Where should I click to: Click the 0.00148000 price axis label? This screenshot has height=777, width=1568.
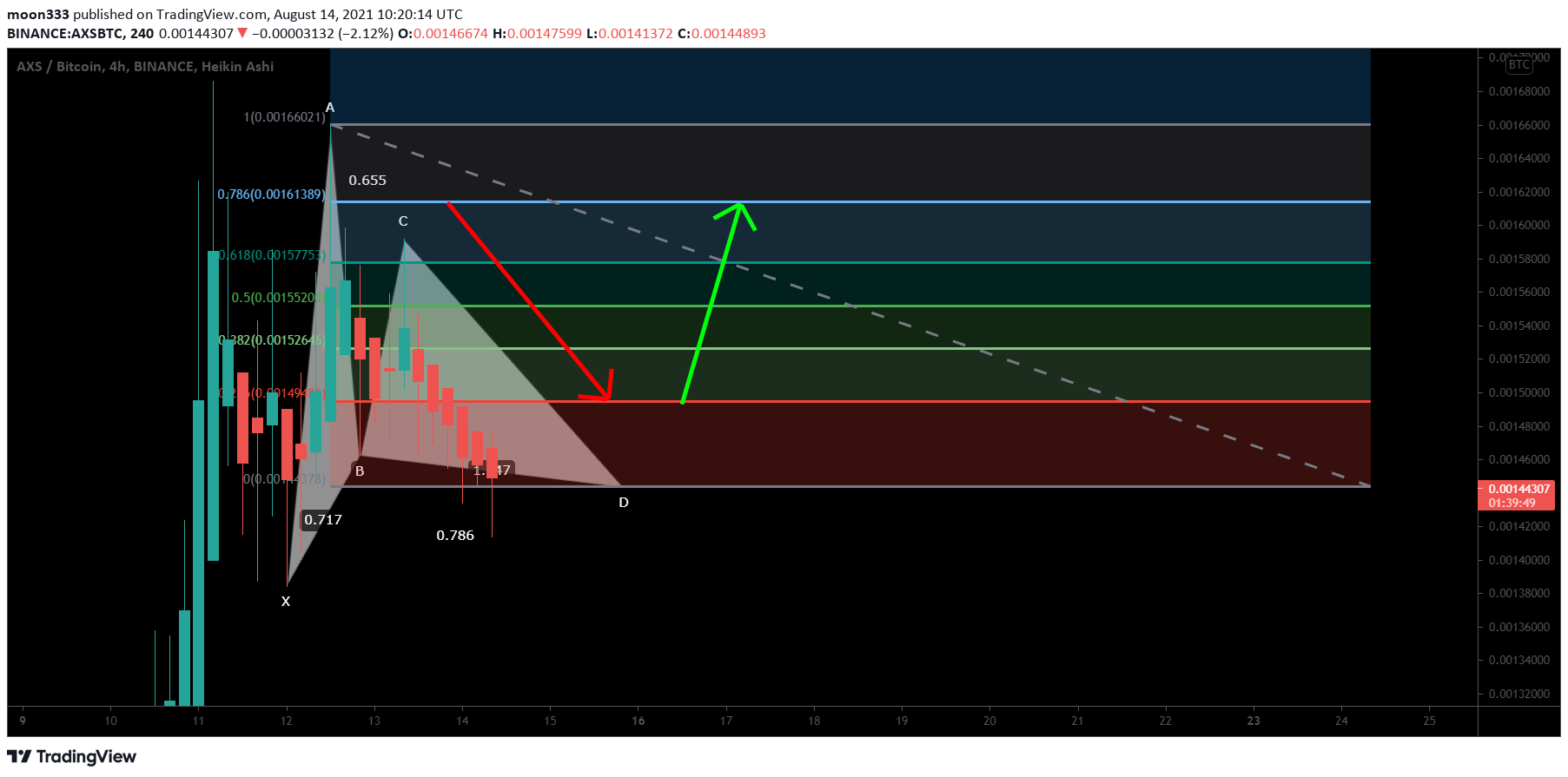point(1519,426)
